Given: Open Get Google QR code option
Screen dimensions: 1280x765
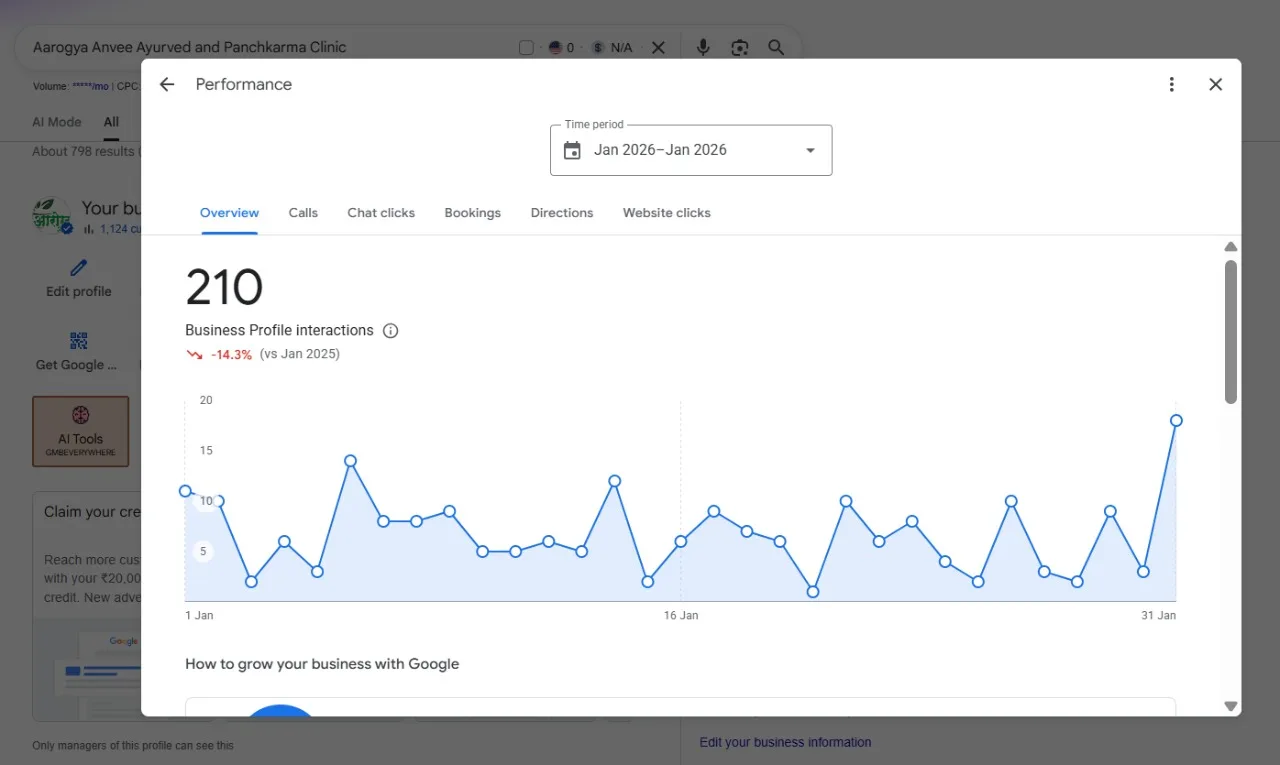Looking at the screenshot, I should point(77,352).
